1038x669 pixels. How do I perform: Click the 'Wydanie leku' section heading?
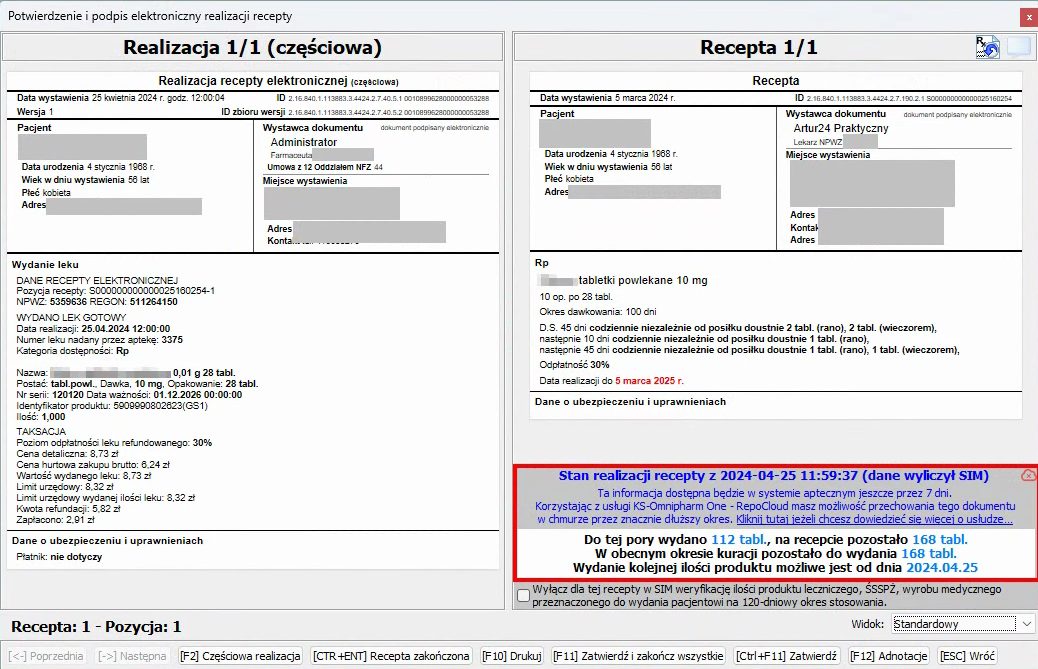(45, 265)
